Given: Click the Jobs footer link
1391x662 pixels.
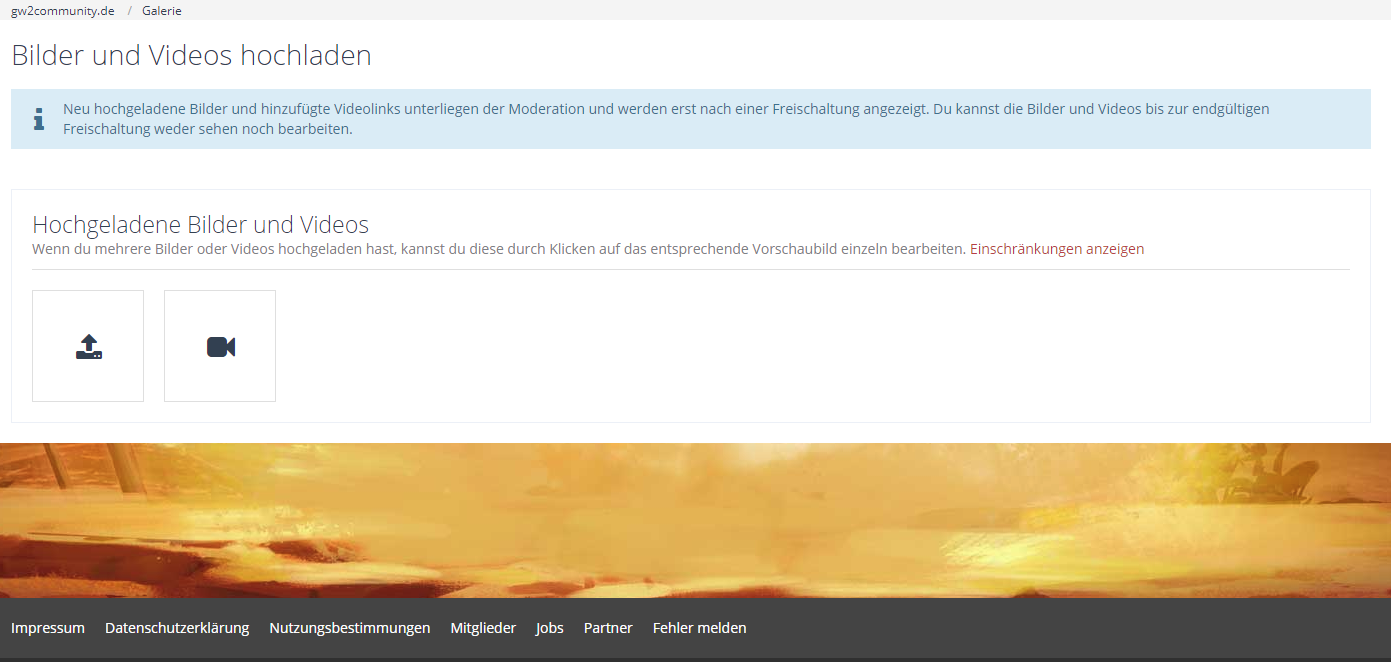Looking at the screenshot, I should [x=549, y=628].
